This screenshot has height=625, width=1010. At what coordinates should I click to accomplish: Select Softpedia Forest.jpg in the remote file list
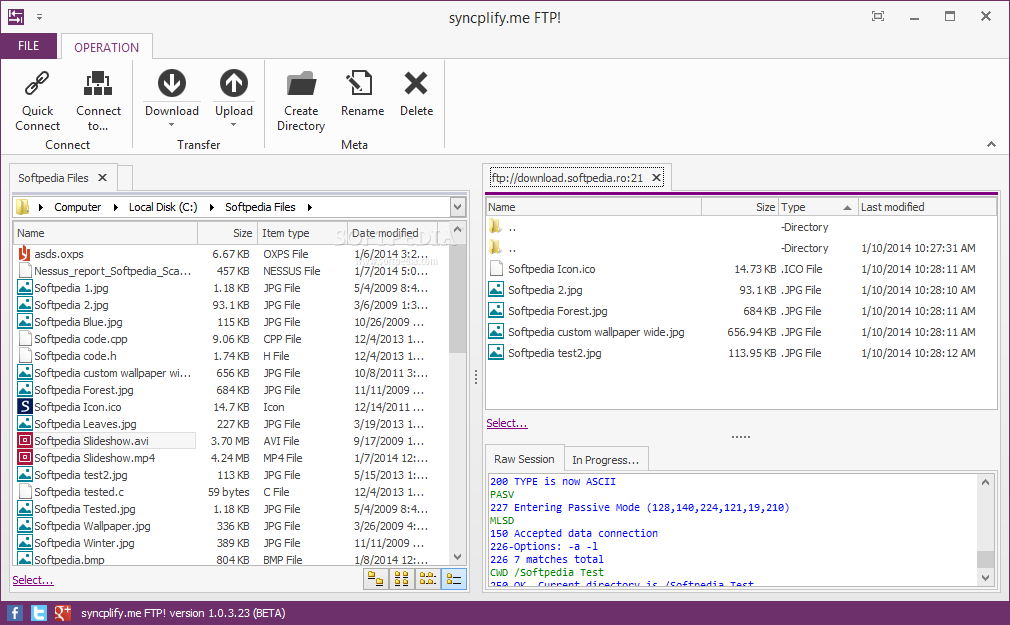[557, 311]
